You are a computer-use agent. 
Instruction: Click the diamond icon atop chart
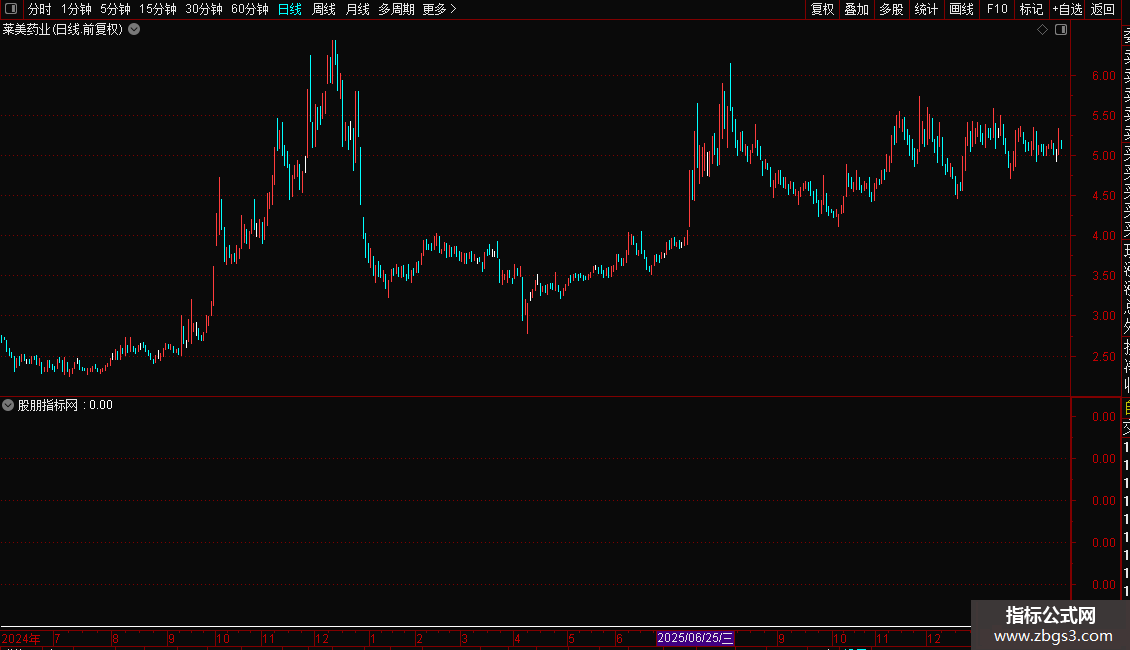tap(1042, 30)
